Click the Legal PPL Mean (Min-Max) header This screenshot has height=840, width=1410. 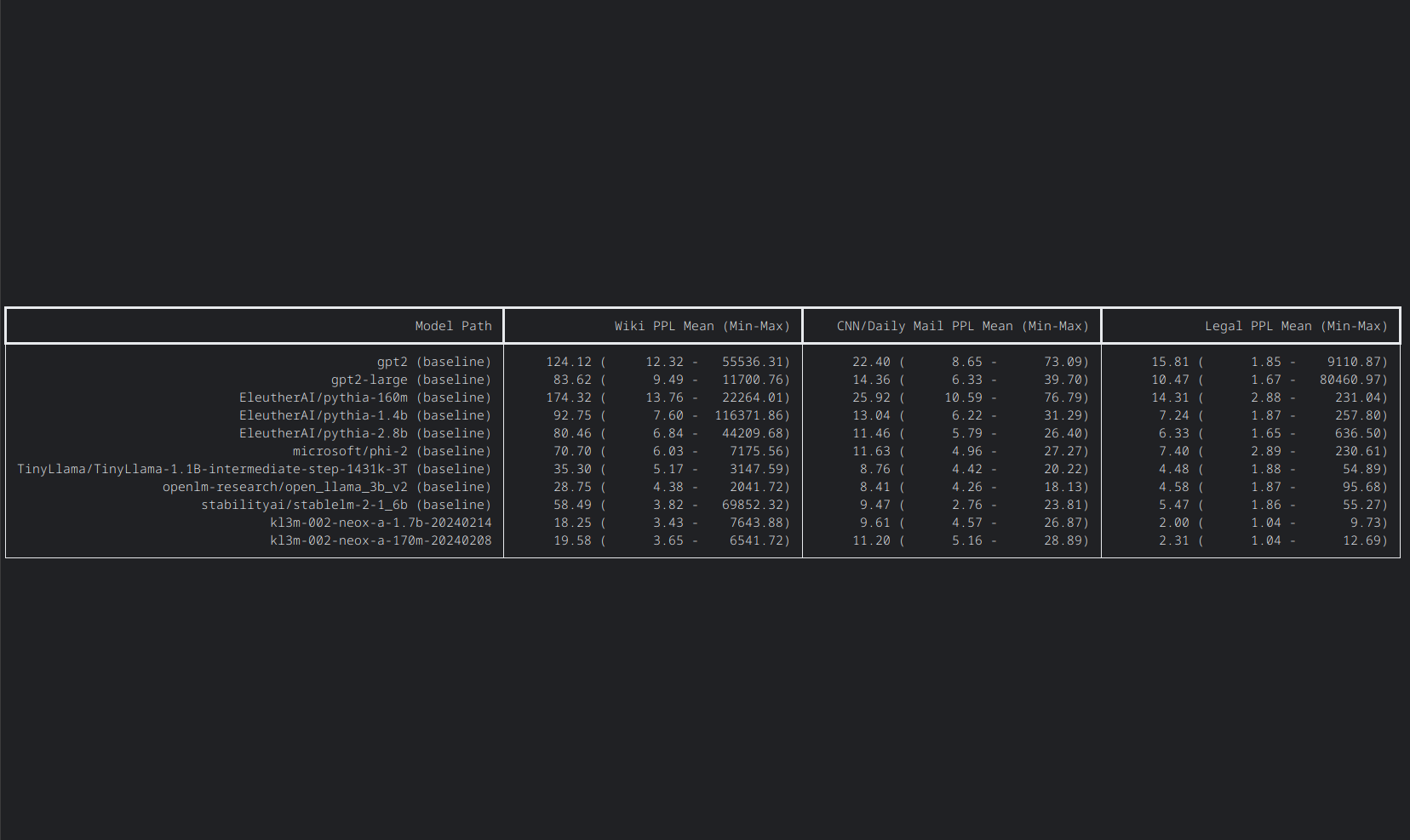point(1296,325)
